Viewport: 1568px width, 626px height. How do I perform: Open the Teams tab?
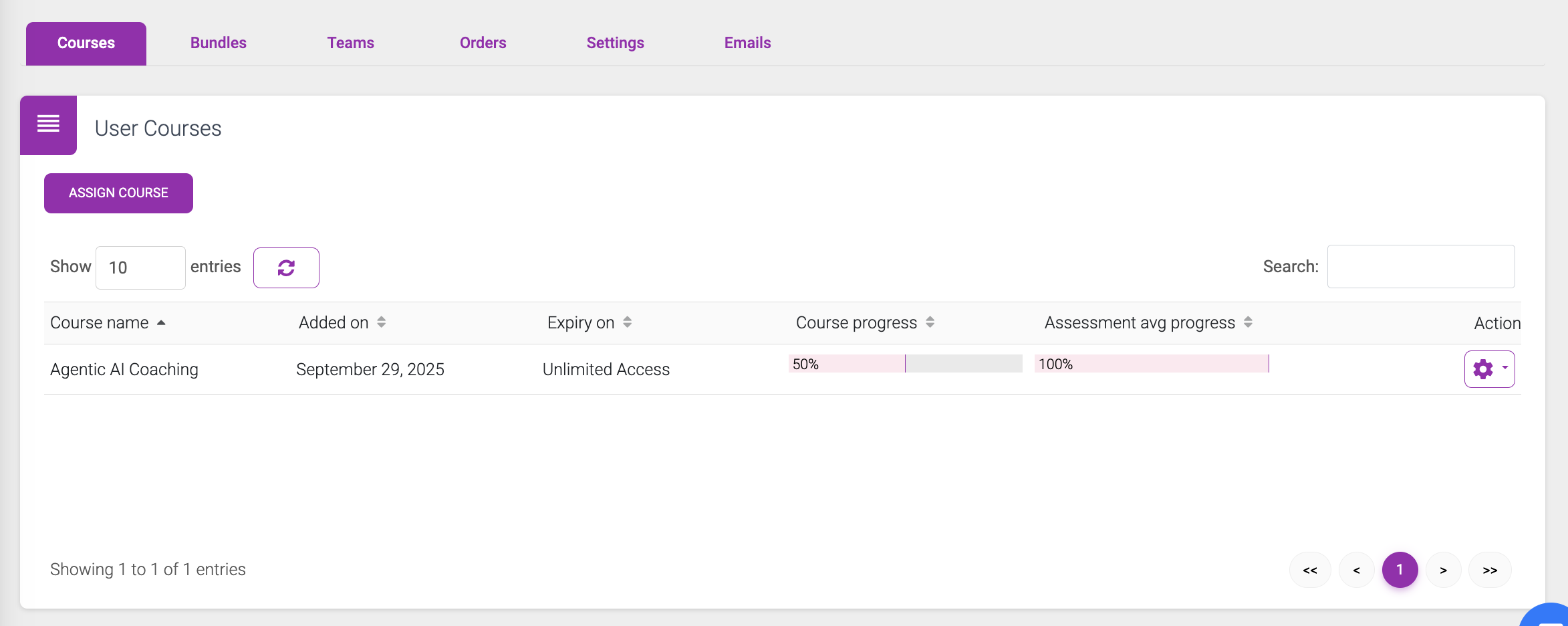point(350,43)
